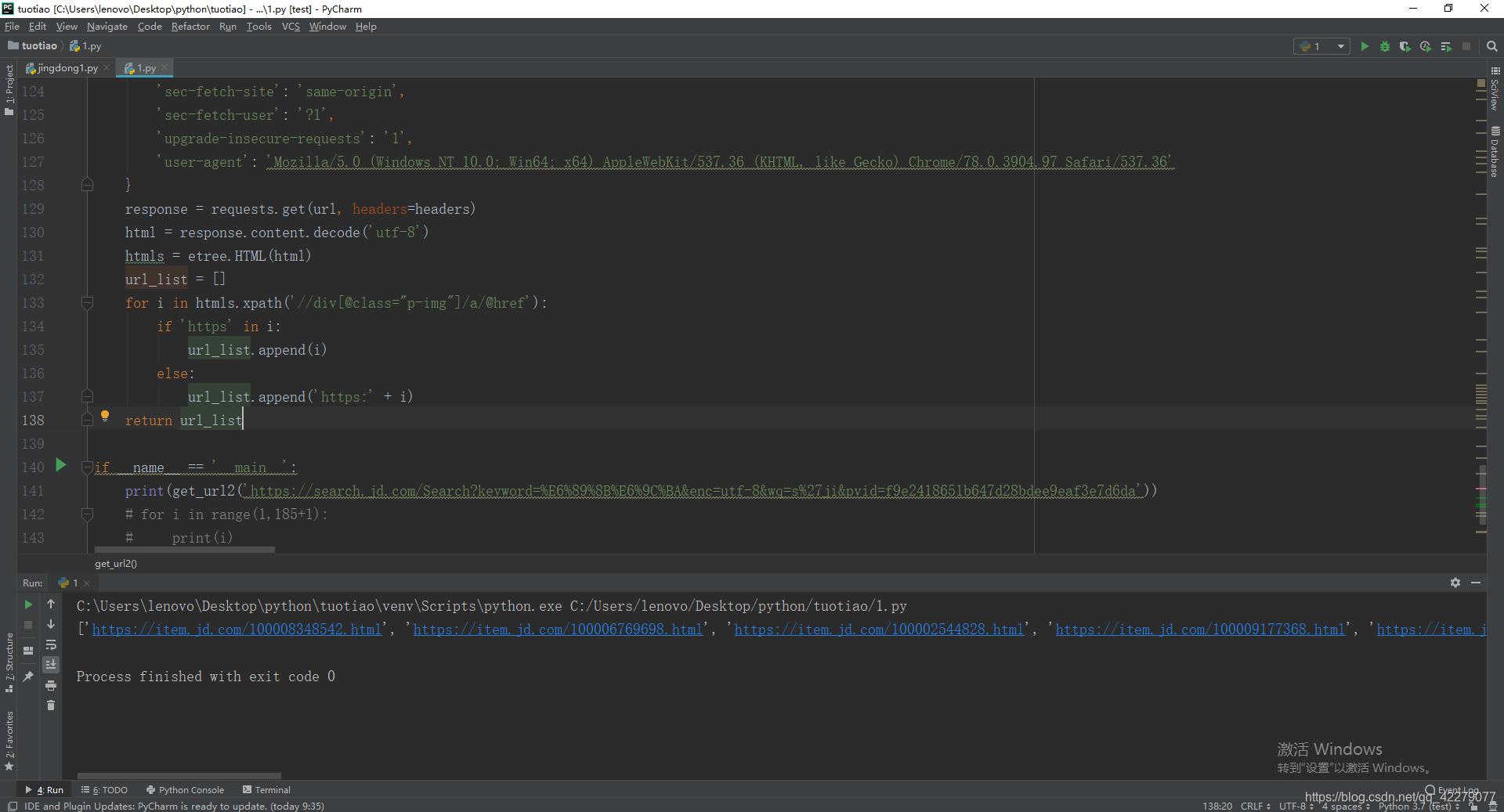The image size is (1504, 812).
Task: Open the VCS menu
Action: (291, 27)
